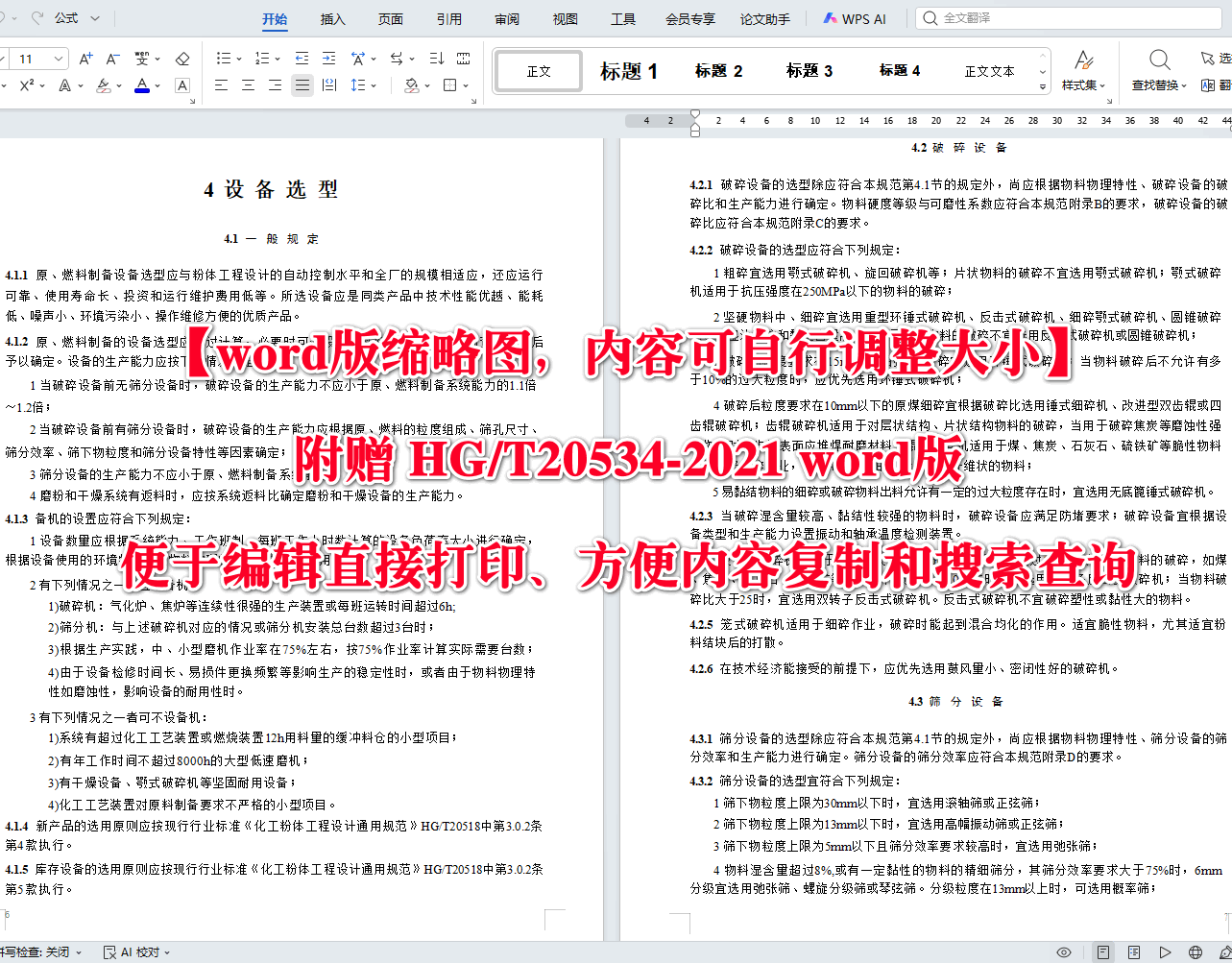1232x963 pixels.
Task: Toggle justified alignment
Action: tap(302, 85)
